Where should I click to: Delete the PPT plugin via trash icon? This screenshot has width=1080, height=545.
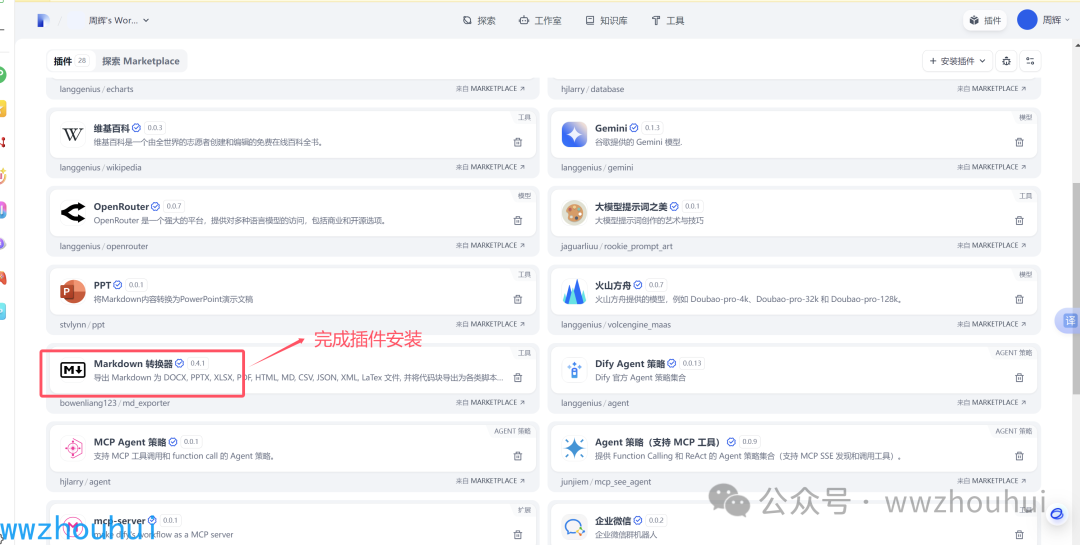[x=517, y=299]
